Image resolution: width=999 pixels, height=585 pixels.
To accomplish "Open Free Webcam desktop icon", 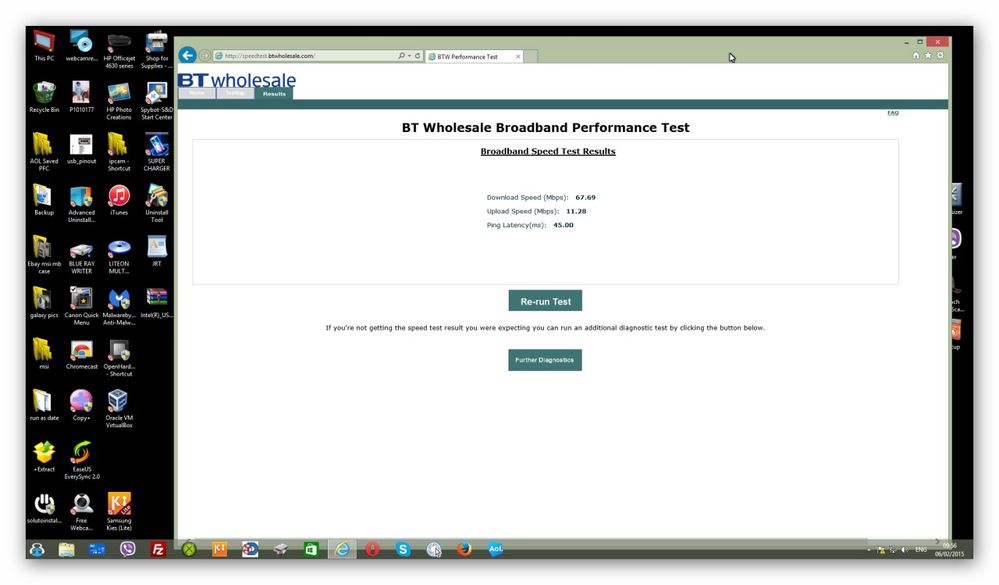I will pos(82,510).
